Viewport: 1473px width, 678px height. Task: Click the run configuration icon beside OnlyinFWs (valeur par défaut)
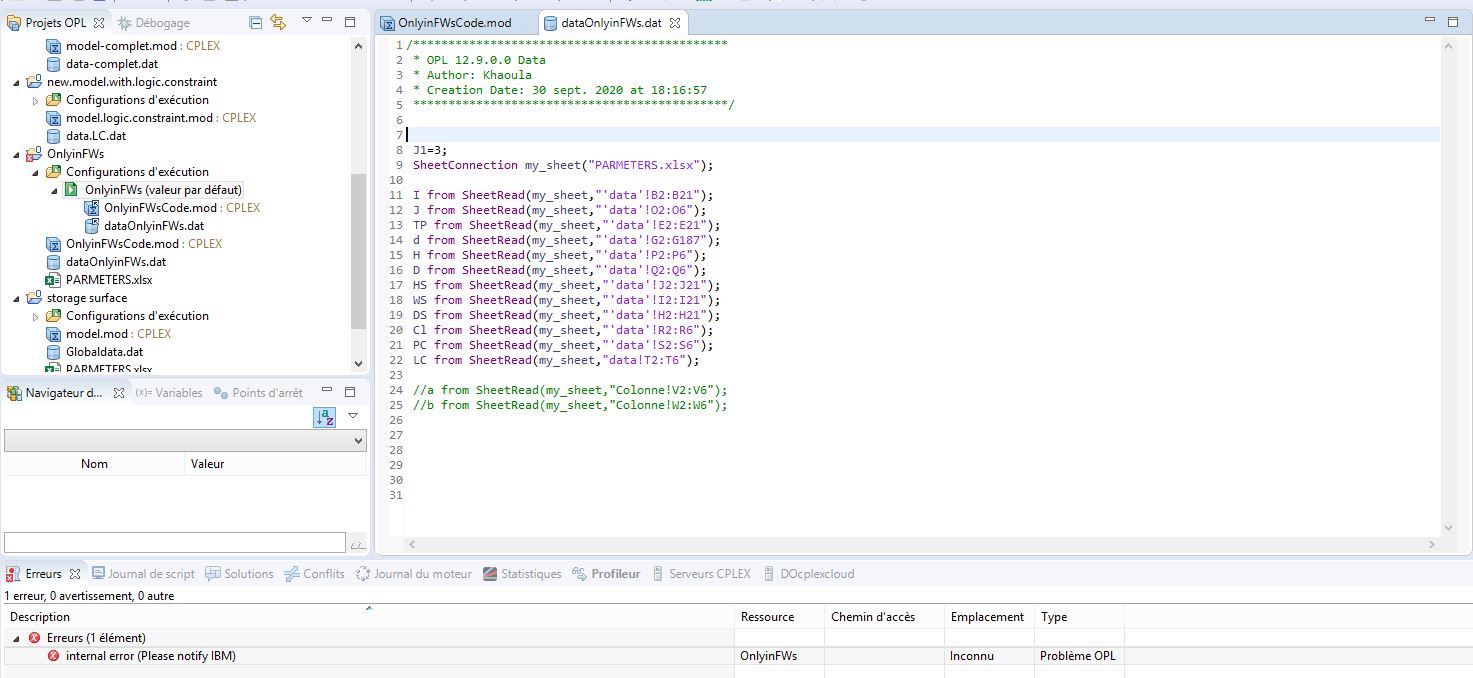(73, 190)
